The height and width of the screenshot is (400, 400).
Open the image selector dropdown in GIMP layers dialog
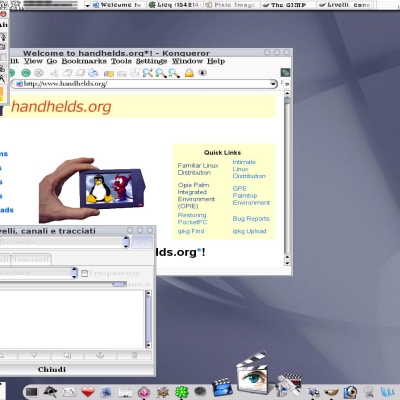tap(126, 242)
